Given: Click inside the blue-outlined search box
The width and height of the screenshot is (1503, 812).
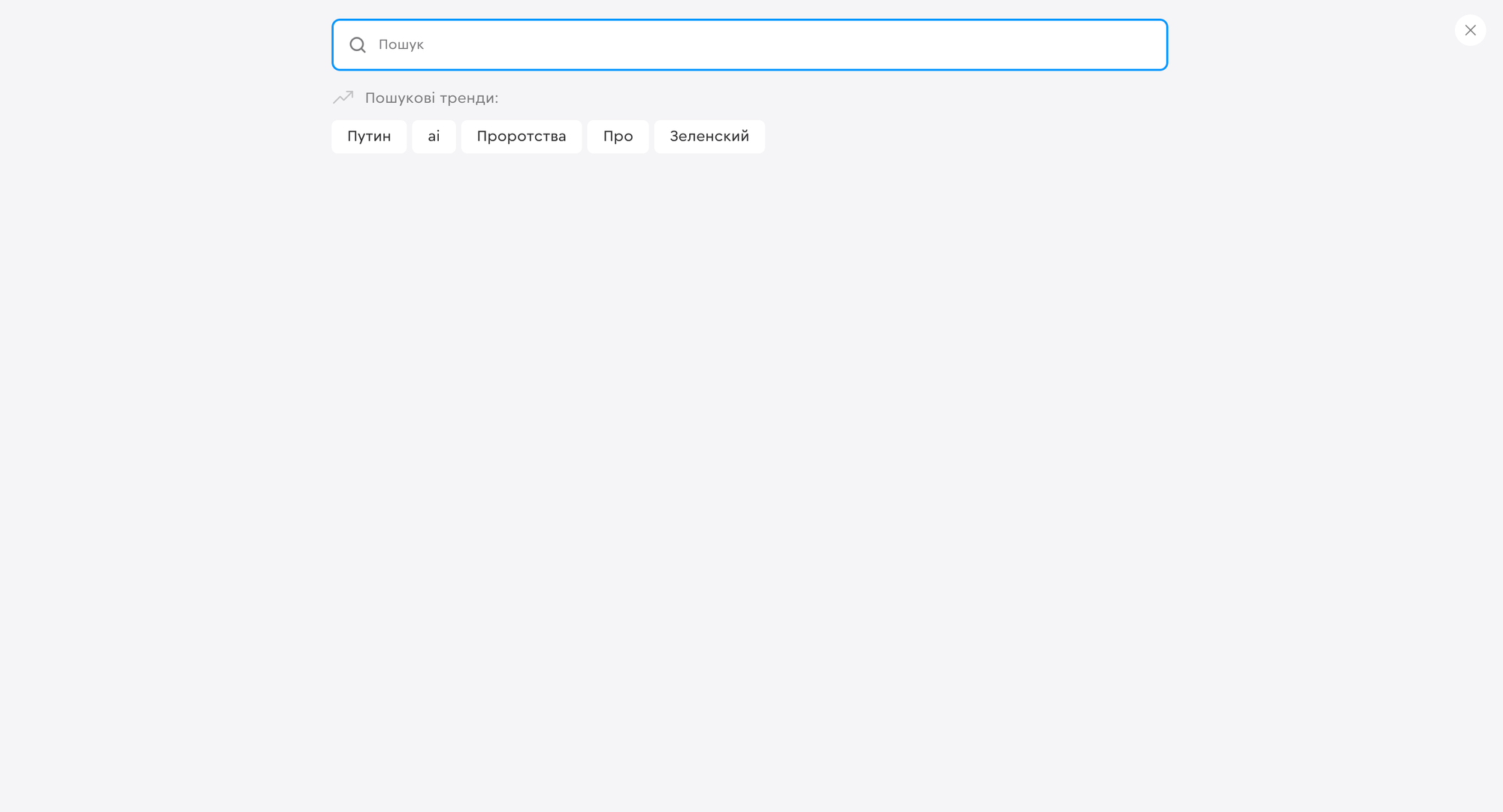Looking at the screenshot, I should [749, 45].
